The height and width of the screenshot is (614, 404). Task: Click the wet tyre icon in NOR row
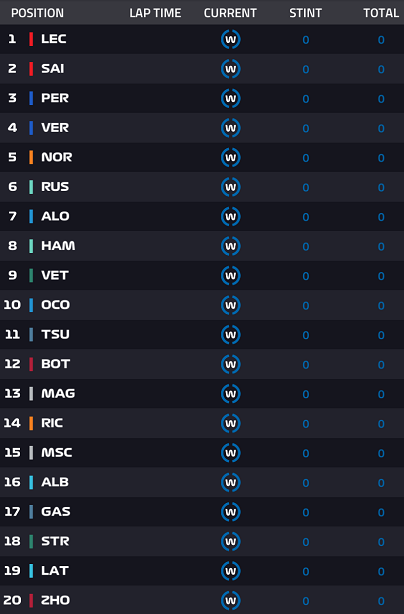point(231,157)
